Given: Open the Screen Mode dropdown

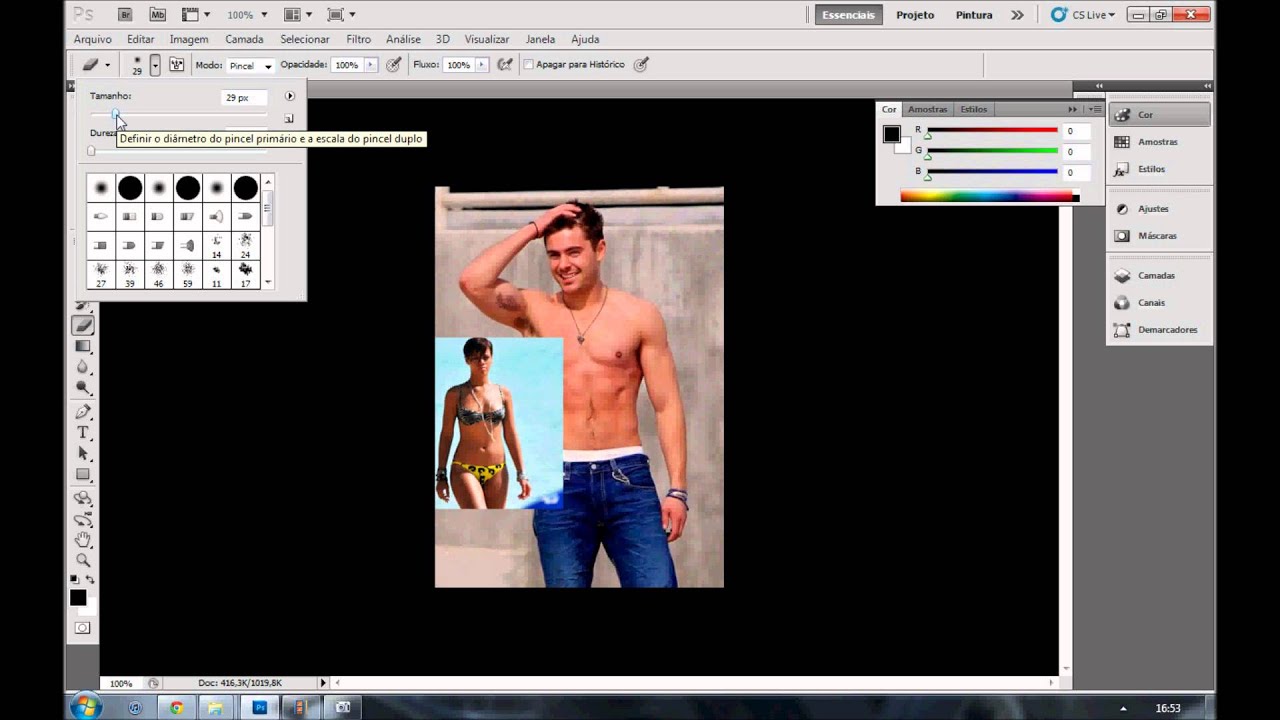Looking at the screenshot, I should coord(342,15).
